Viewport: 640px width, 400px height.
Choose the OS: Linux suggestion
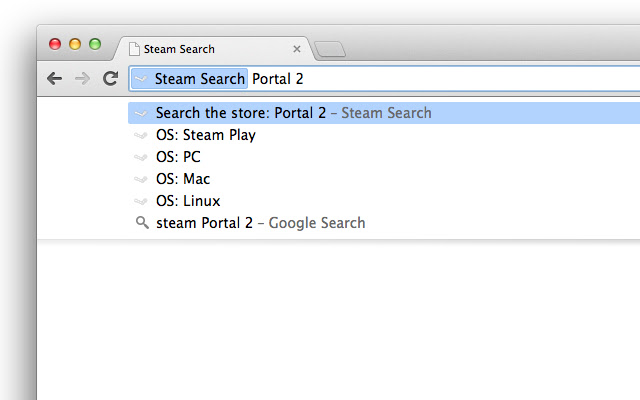pos(187,201)
